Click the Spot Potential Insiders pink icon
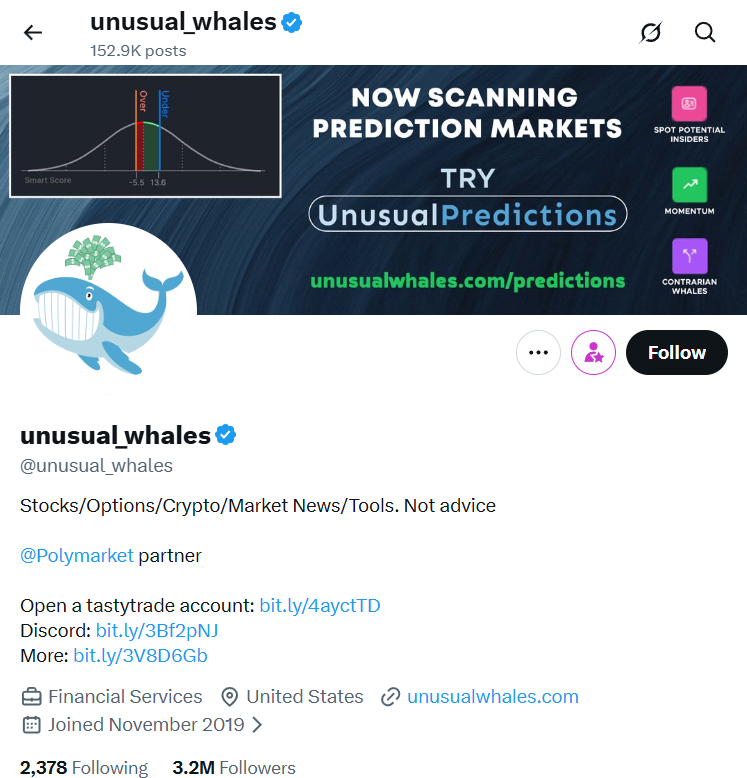 click(689, 104)
